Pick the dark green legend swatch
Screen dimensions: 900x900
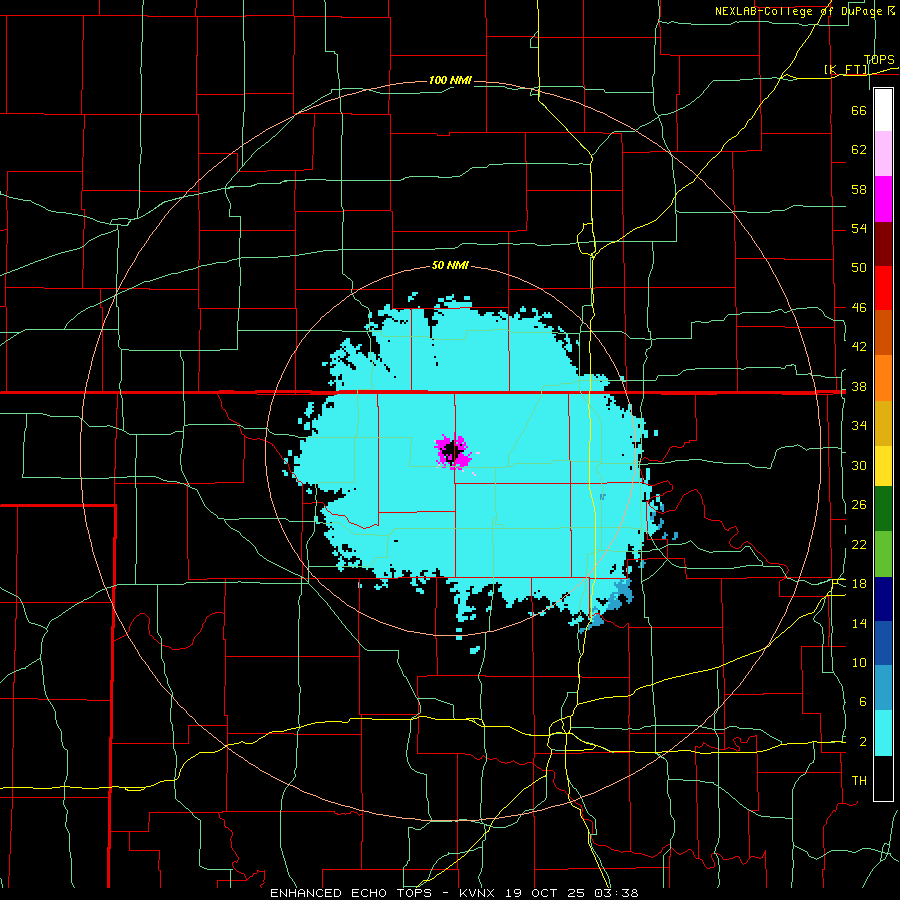[x=883, y=509]
